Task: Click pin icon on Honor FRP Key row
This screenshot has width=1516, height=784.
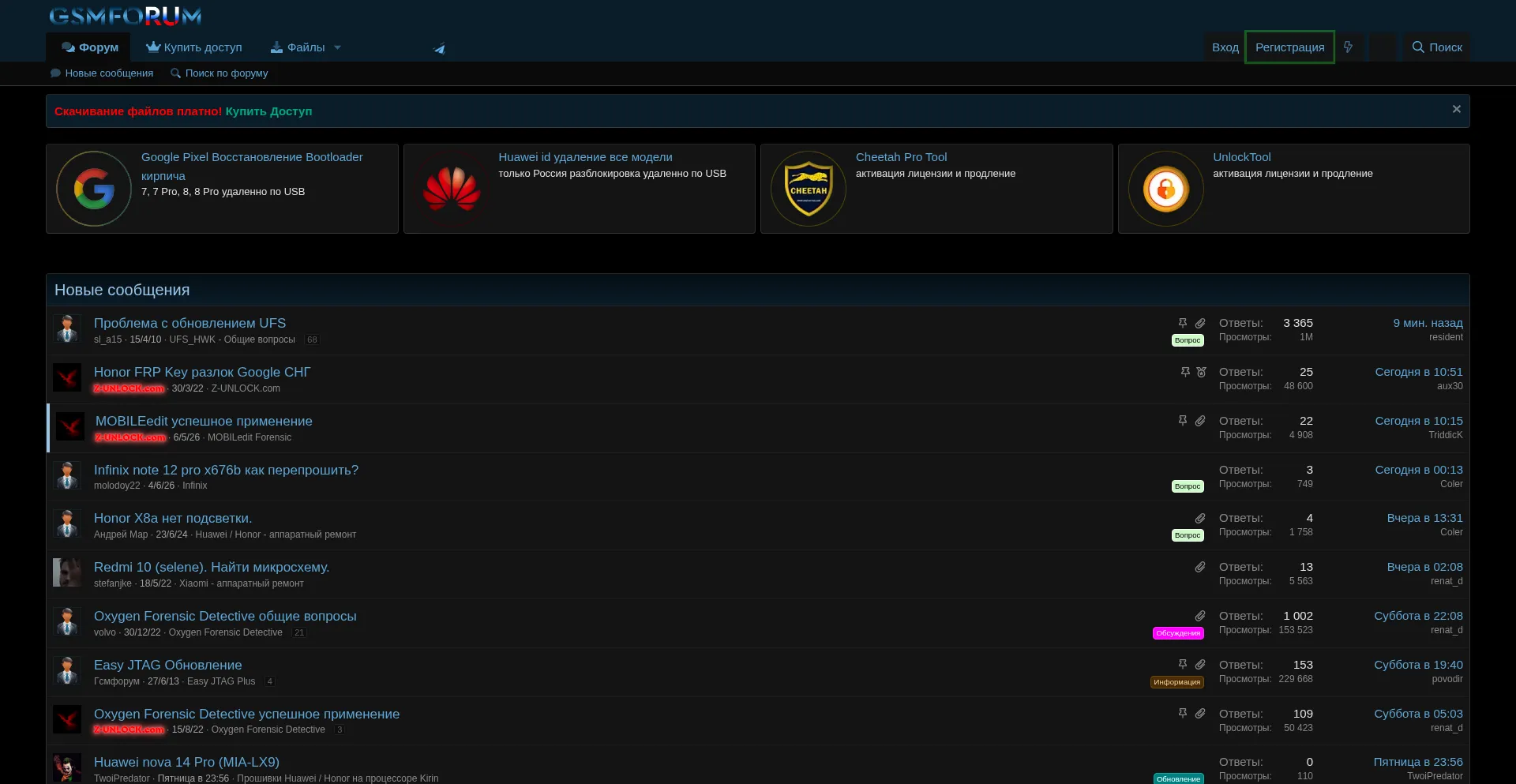Action: coord(1185,372)
